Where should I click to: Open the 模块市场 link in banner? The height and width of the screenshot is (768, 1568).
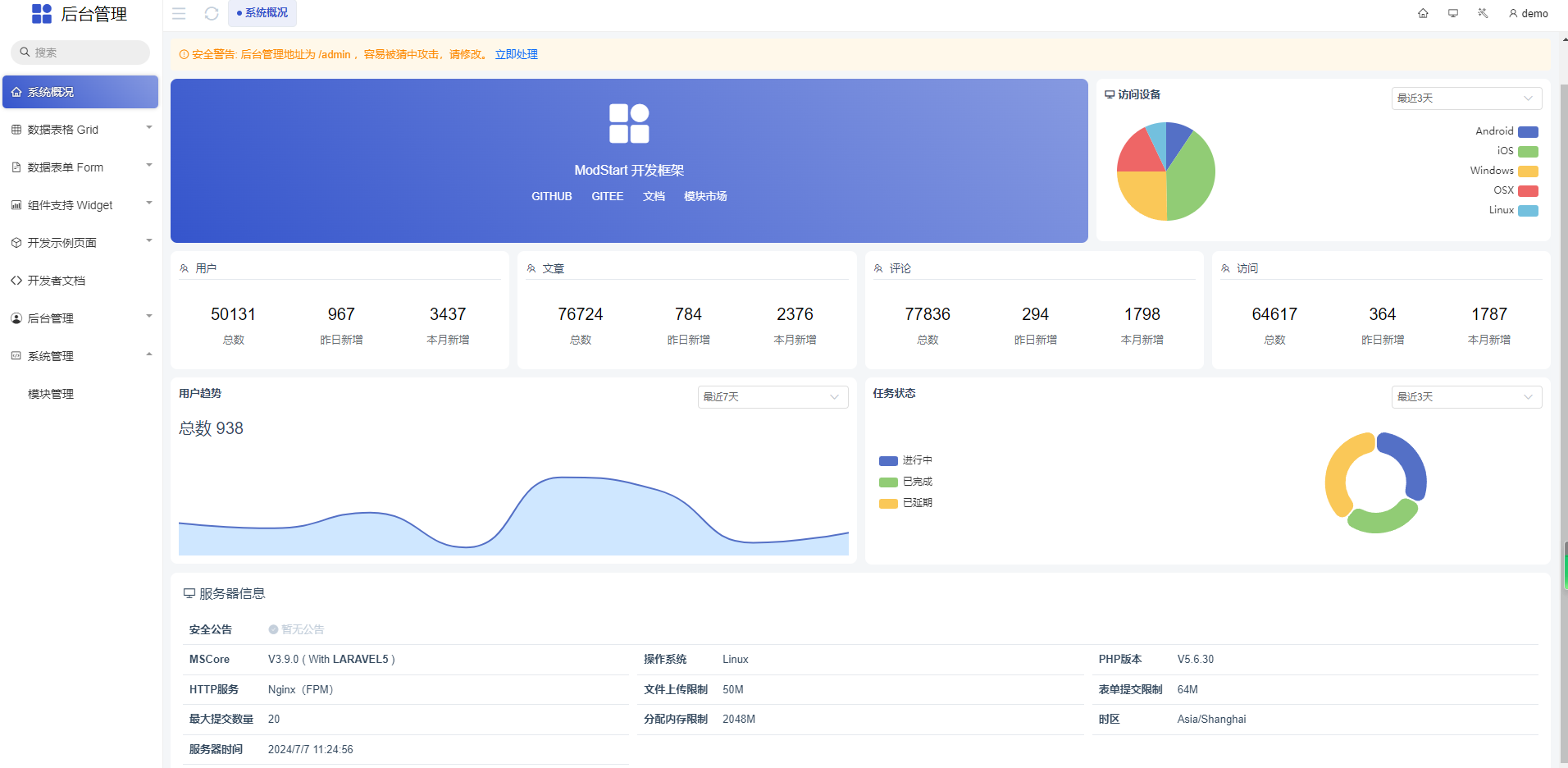click(x=705, y=196)
